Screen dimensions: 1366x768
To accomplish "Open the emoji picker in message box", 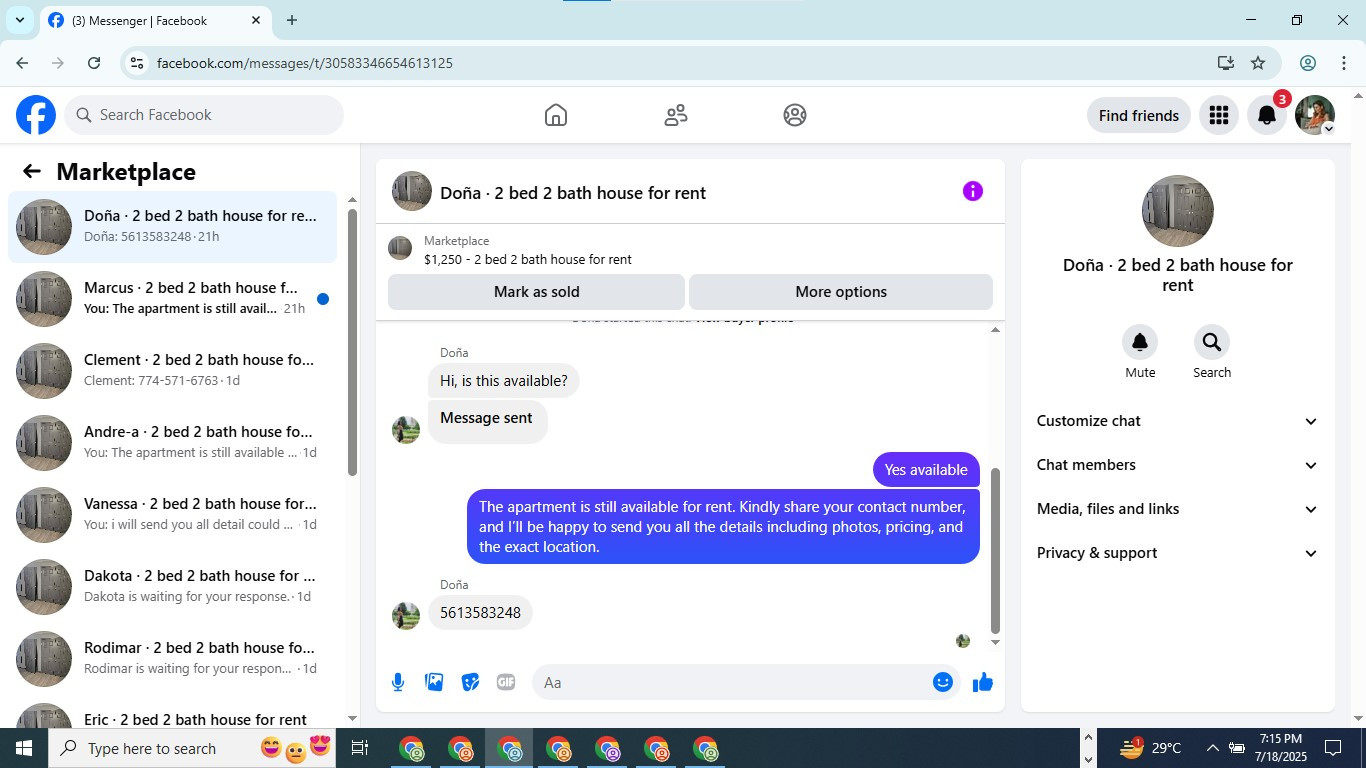I will [x=943, y=682].
